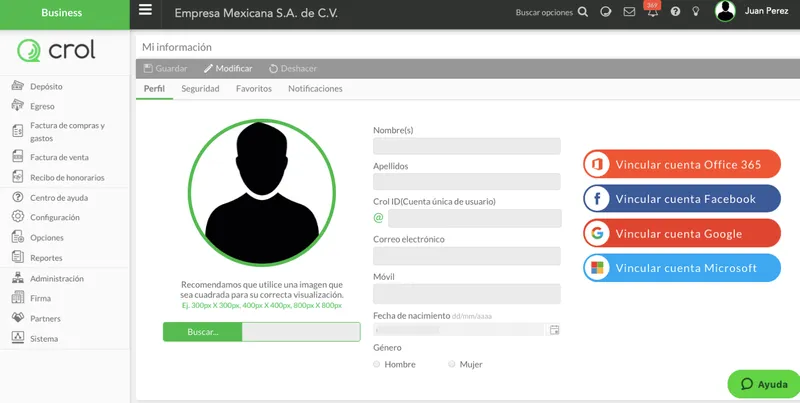Click Vincular cuenta Office 365 text

point(688,165)
